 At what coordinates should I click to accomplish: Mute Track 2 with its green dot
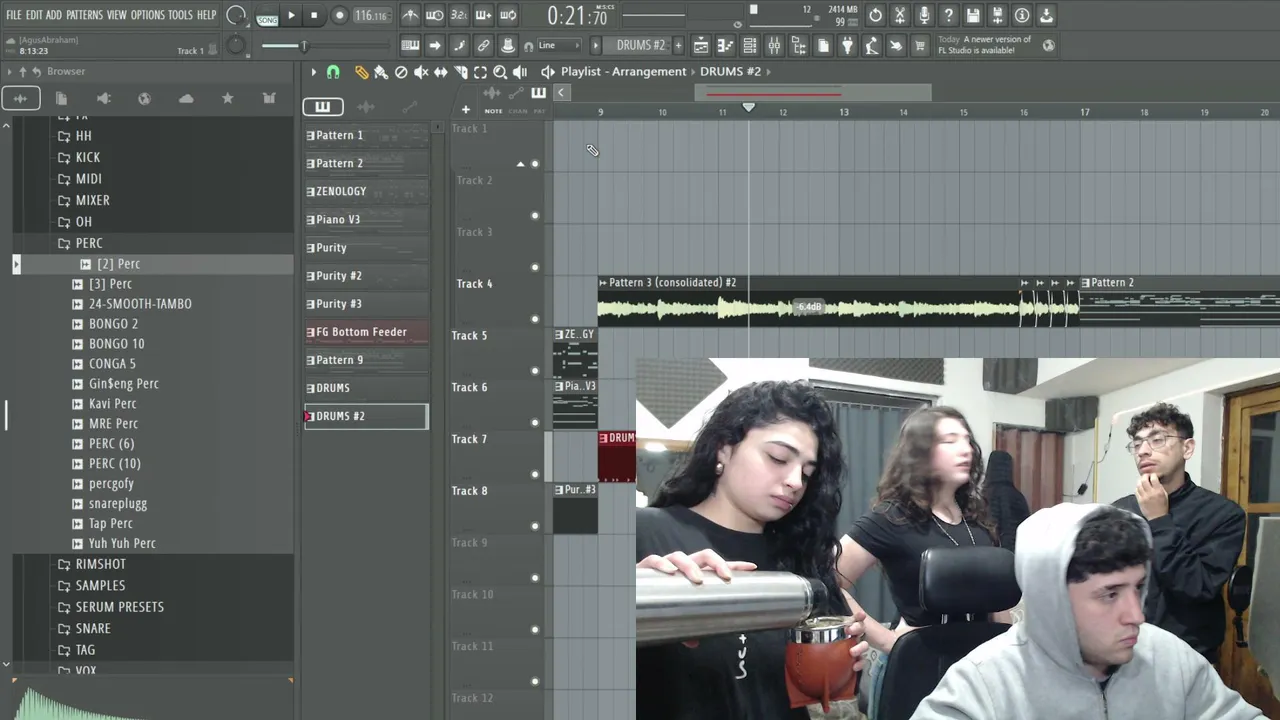535,215
